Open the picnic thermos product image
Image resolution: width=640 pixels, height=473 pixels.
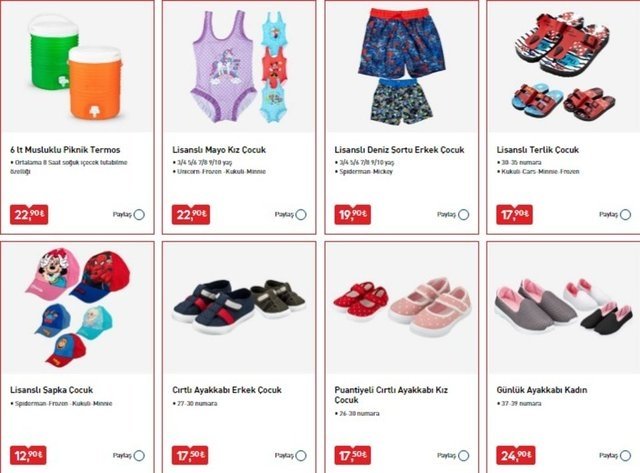pyautogui.click(x=77, y=67)
